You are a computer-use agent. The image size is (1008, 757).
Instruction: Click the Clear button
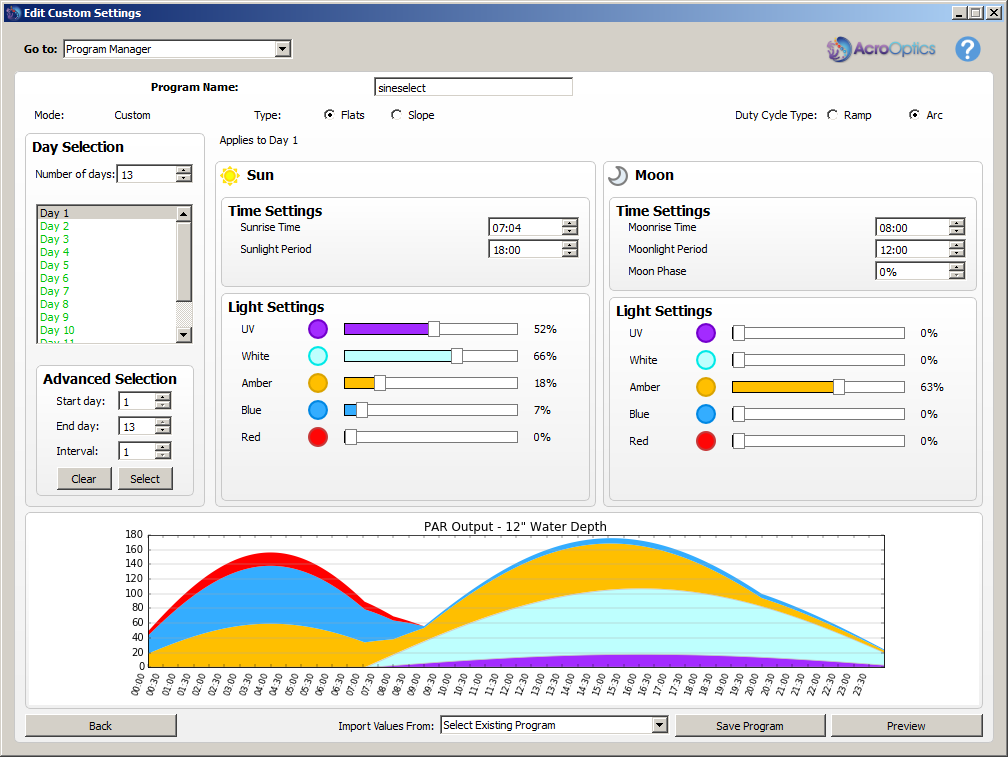coord(84,479)
